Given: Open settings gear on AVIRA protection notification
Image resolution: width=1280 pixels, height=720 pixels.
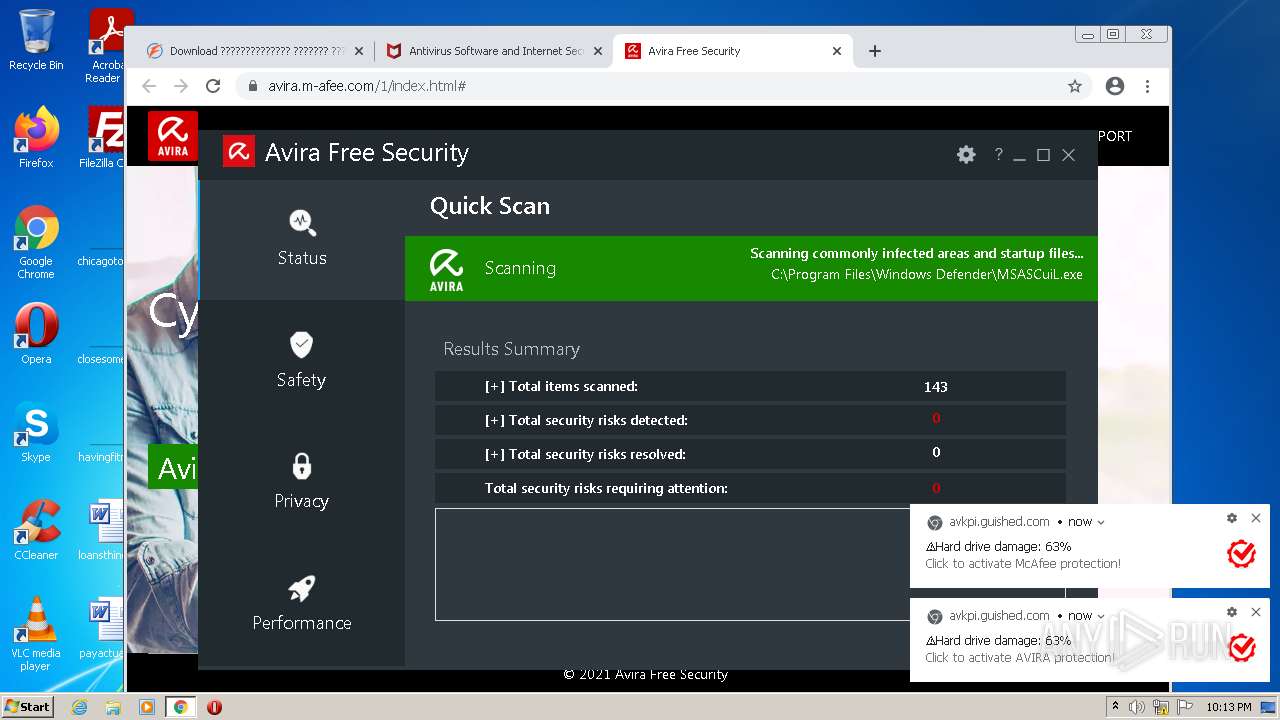Looking at the screenshot, I should click(1232, 612).
